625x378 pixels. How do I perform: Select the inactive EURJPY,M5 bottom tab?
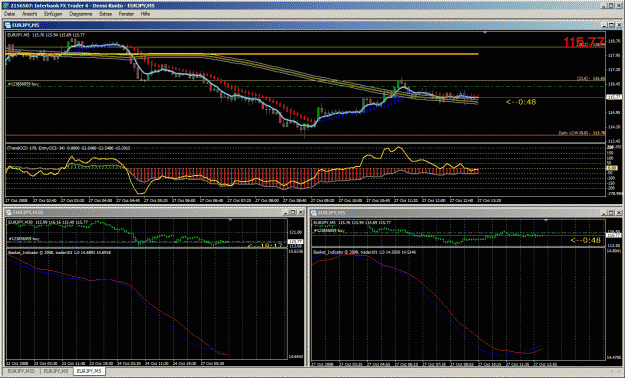pyautogui.click(x=56, y=371)
